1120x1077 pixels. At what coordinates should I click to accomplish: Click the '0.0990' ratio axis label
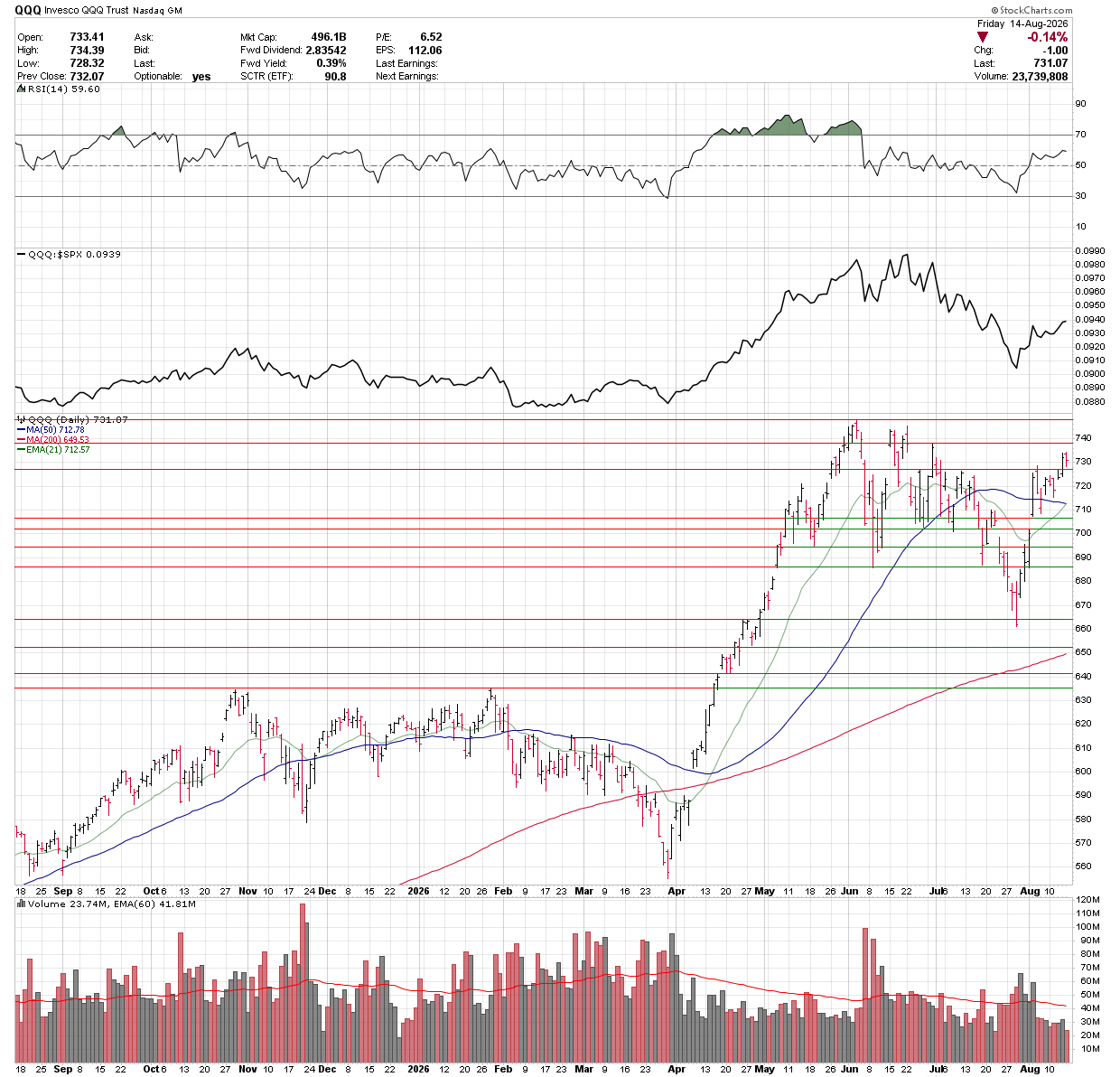click(1090, 250)
